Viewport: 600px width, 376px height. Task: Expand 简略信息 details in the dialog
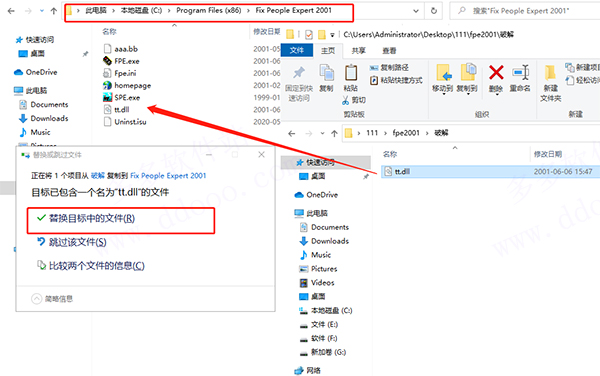[x=52, y=299]
